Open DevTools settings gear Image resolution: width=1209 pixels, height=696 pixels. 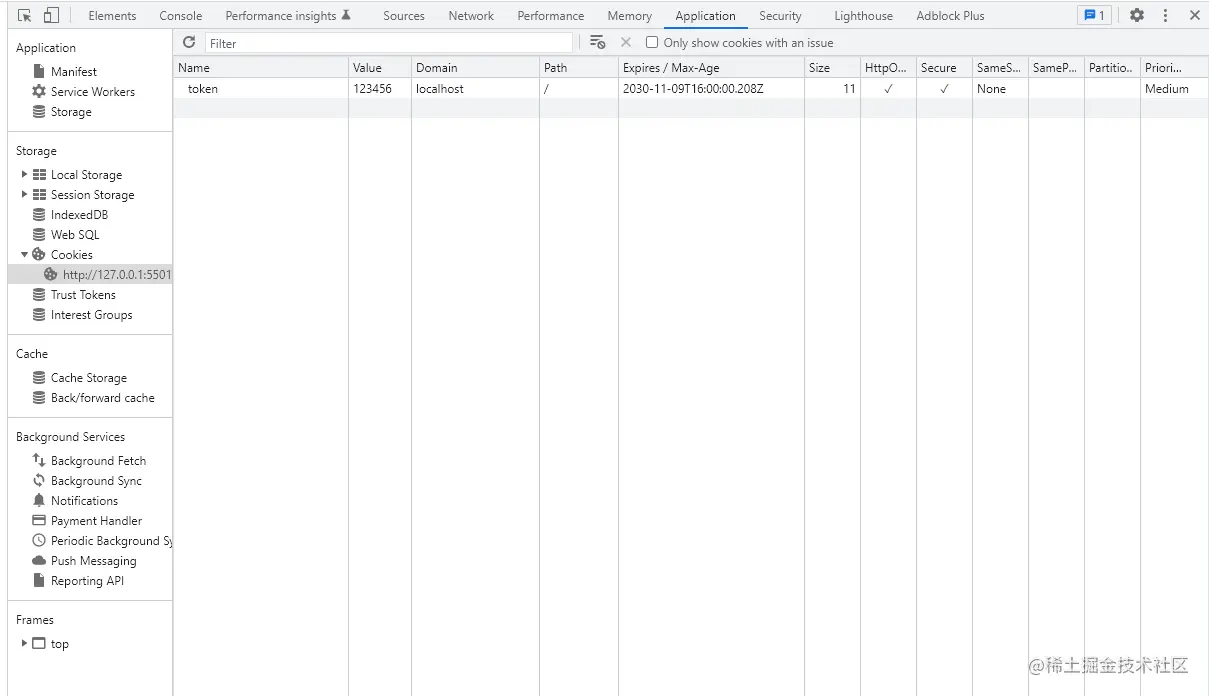coord(1137,15)
